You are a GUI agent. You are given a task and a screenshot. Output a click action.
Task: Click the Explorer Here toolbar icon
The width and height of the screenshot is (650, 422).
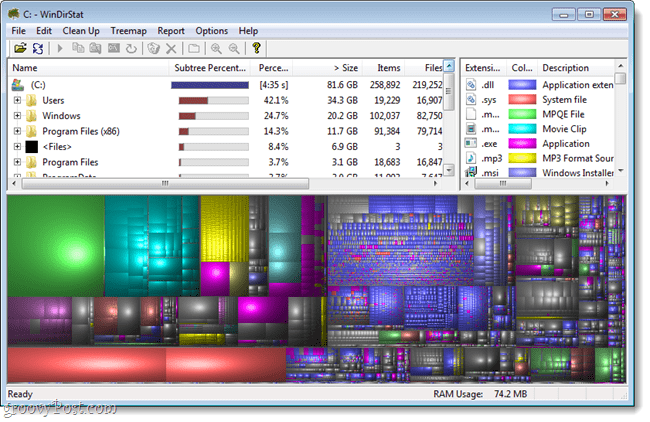[x=95, y=49]
